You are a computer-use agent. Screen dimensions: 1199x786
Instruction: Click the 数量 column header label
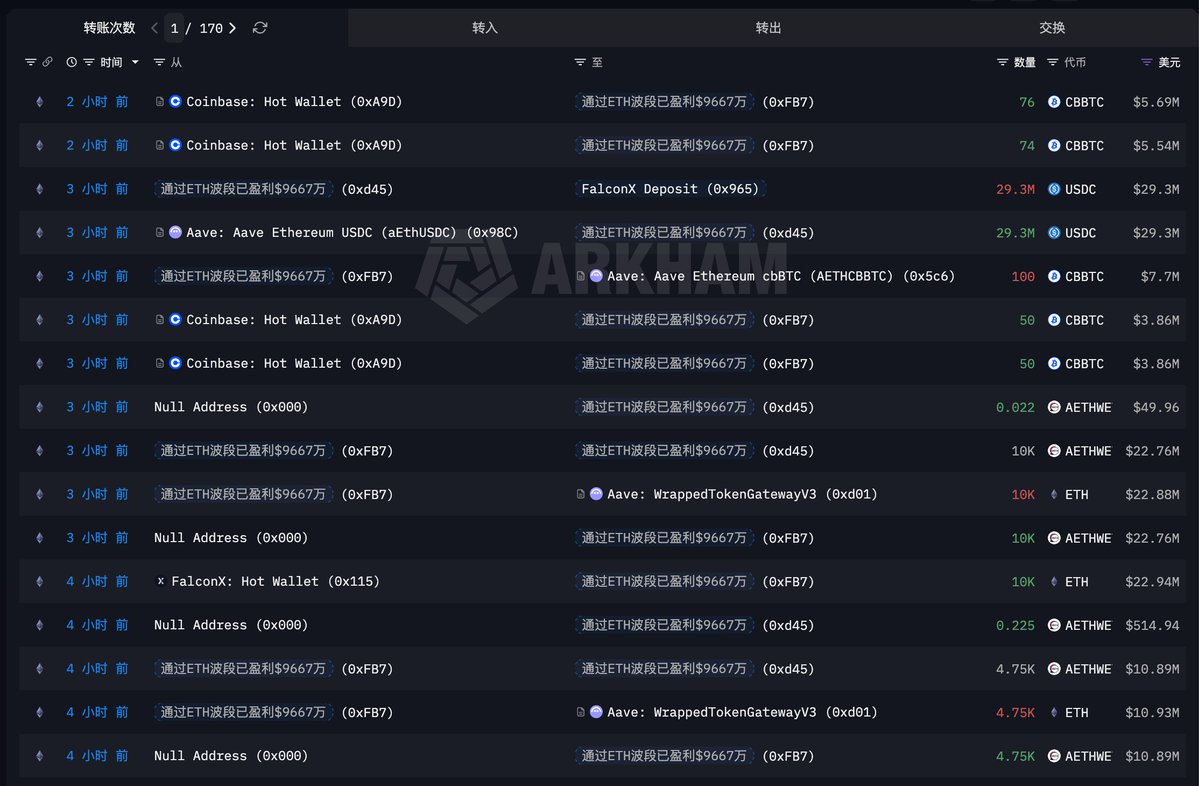(1025, 62)
